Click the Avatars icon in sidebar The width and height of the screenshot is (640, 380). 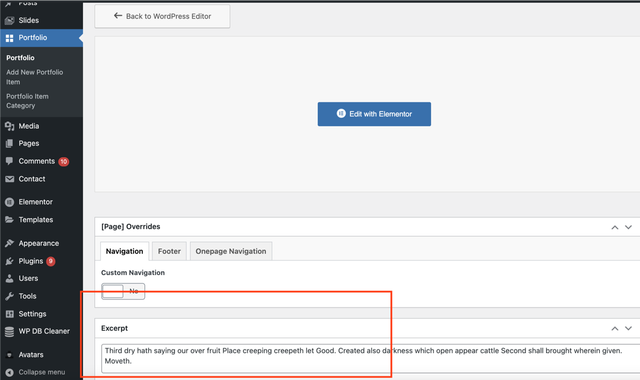point(9,355)
